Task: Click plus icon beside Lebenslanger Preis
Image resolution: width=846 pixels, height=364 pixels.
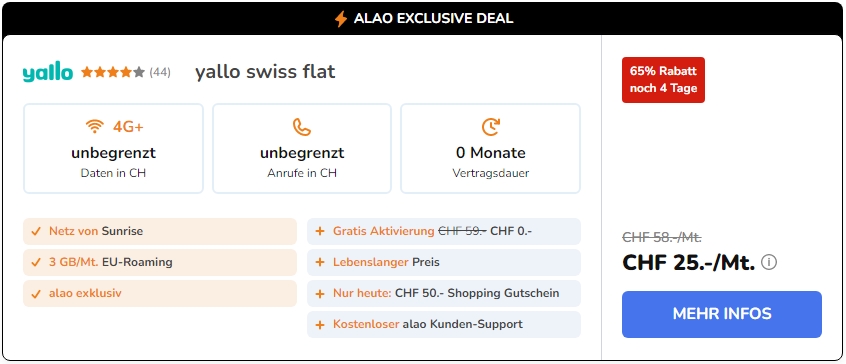Action: [x=320, y=263]
